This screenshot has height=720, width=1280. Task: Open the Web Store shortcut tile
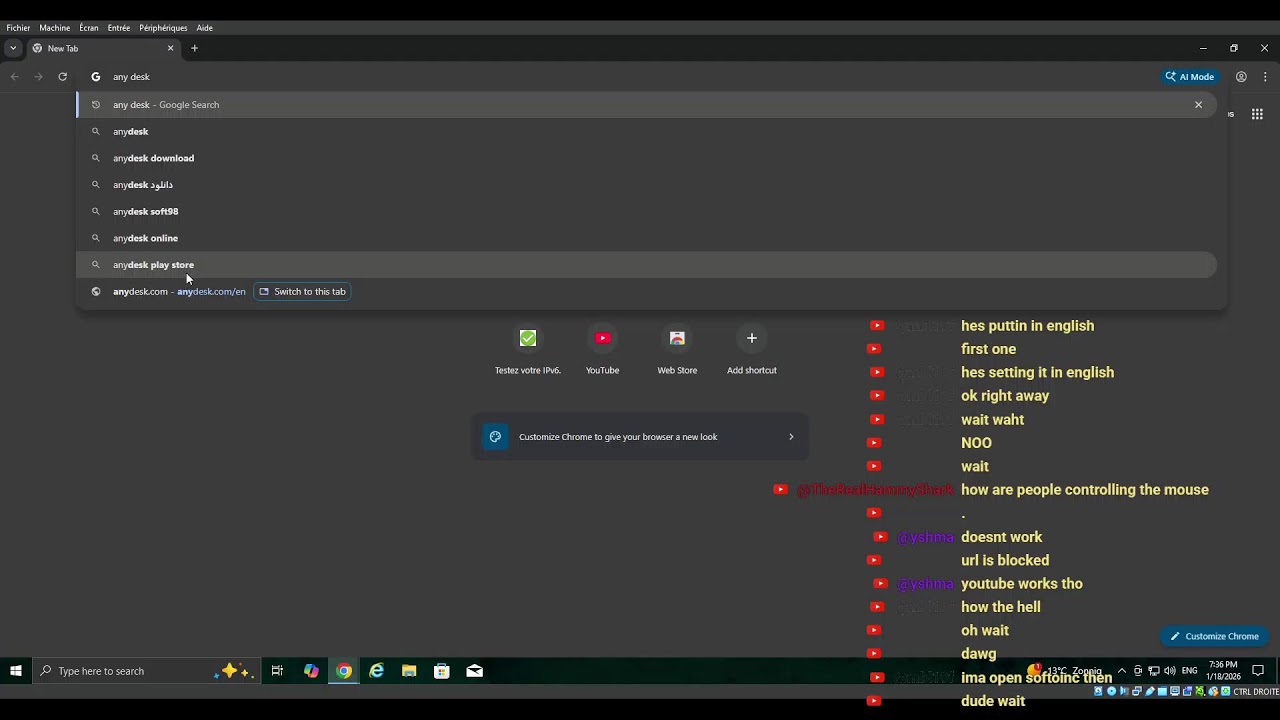677,350
